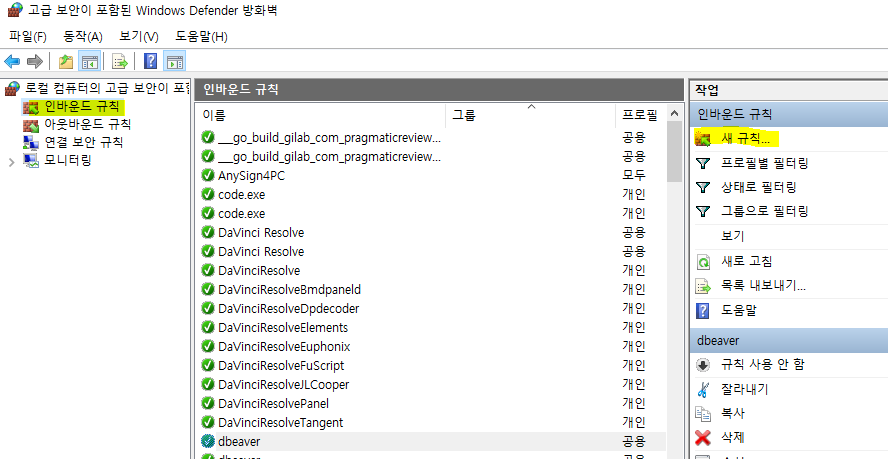Open the 도움말(H) menu
The image size is (888, 459).
tap(201, 37)
